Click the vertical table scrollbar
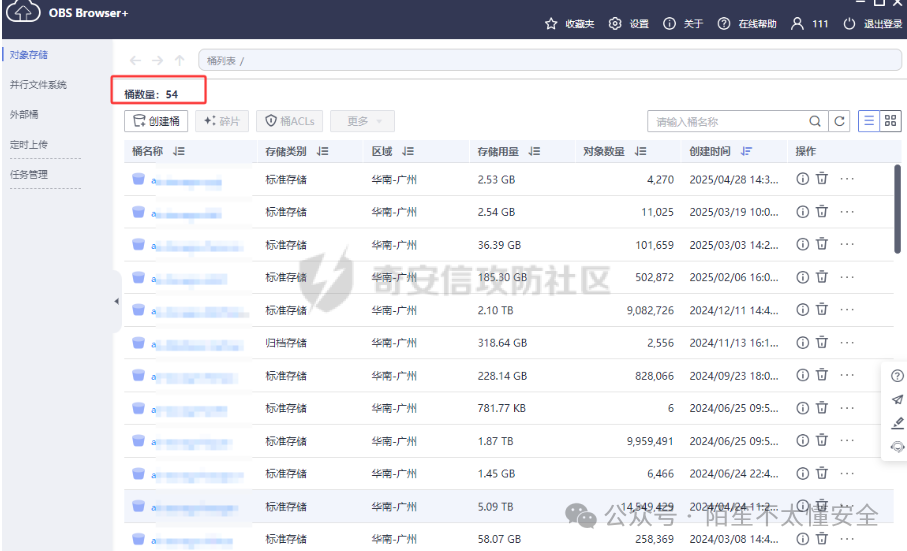The height and width of the screenshot is (551, 907). tap(897, 209)
